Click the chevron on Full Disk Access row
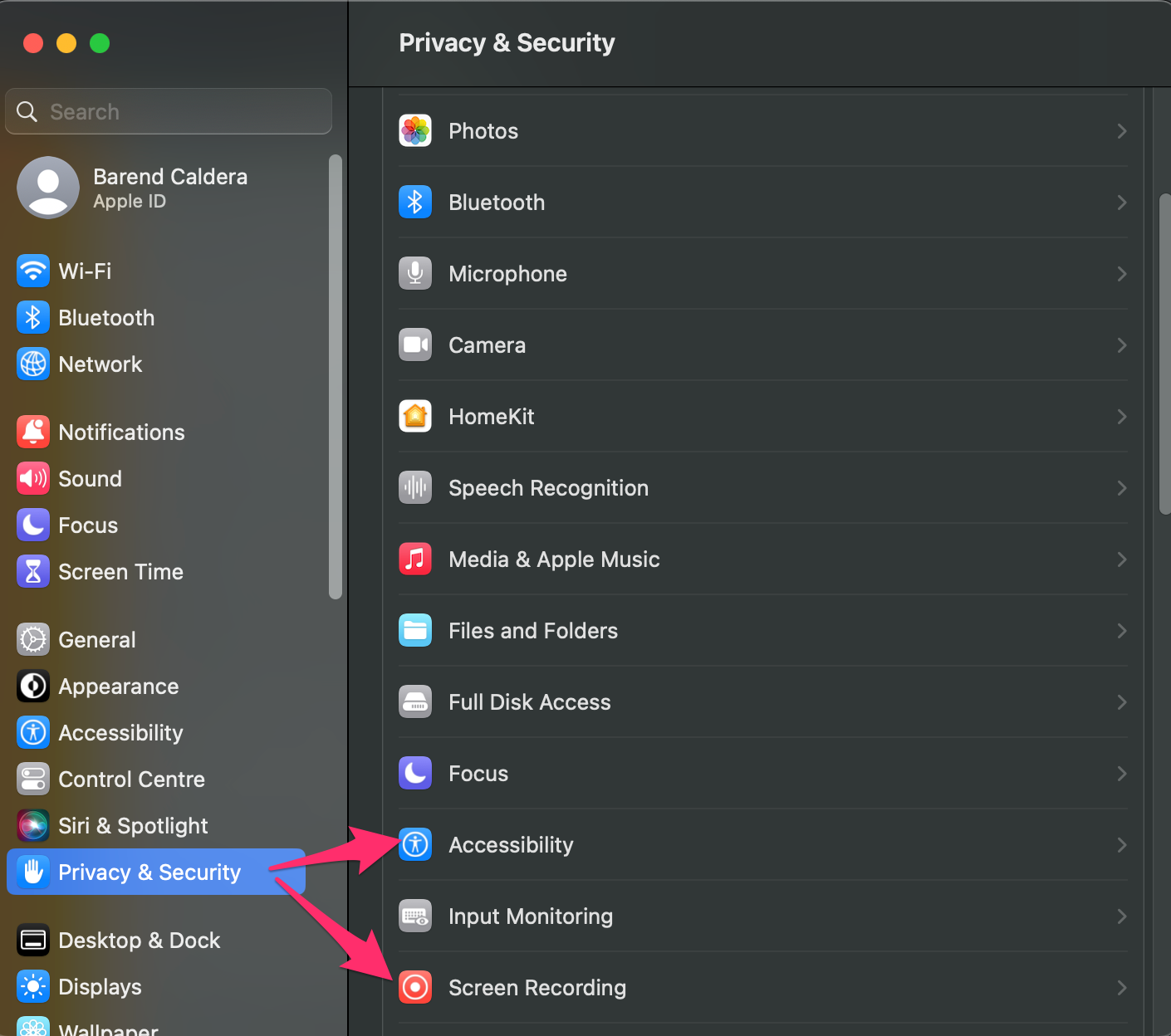1171x1036 pixels. pos(1122,702)
